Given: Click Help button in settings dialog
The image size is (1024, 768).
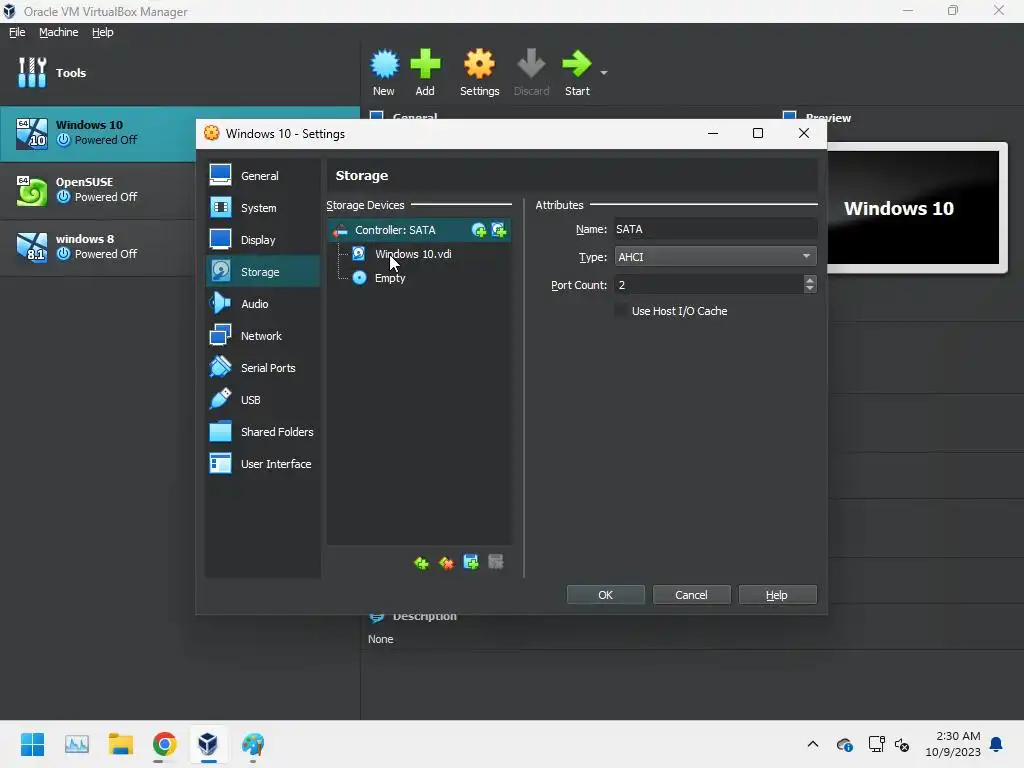Looking at the screenshot, I should (777, 595).
